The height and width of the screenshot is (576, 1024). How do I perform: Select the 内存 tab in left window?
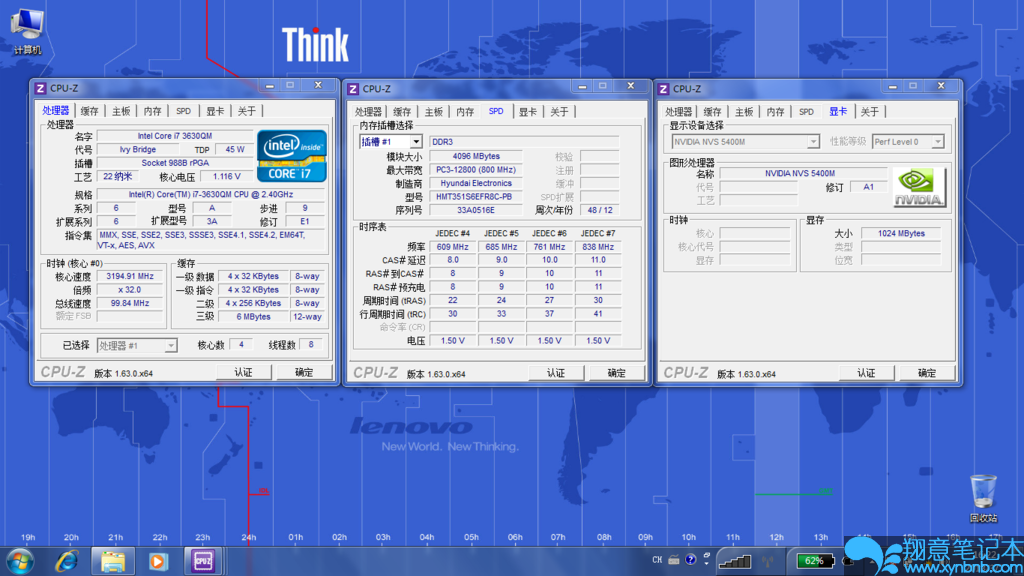pos(152,111)
